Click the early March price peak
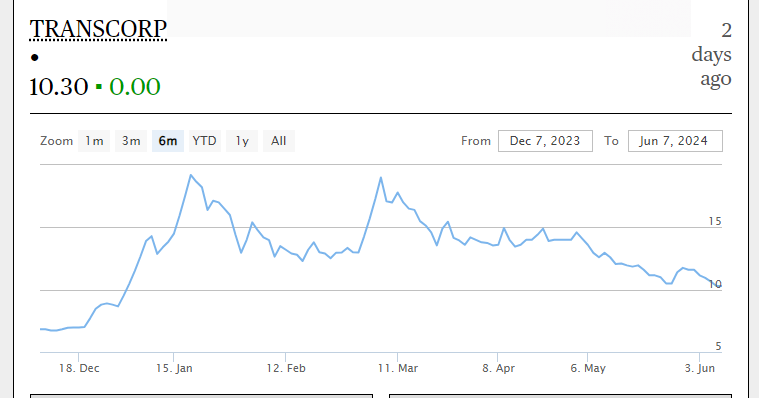 tap(381, 177)
